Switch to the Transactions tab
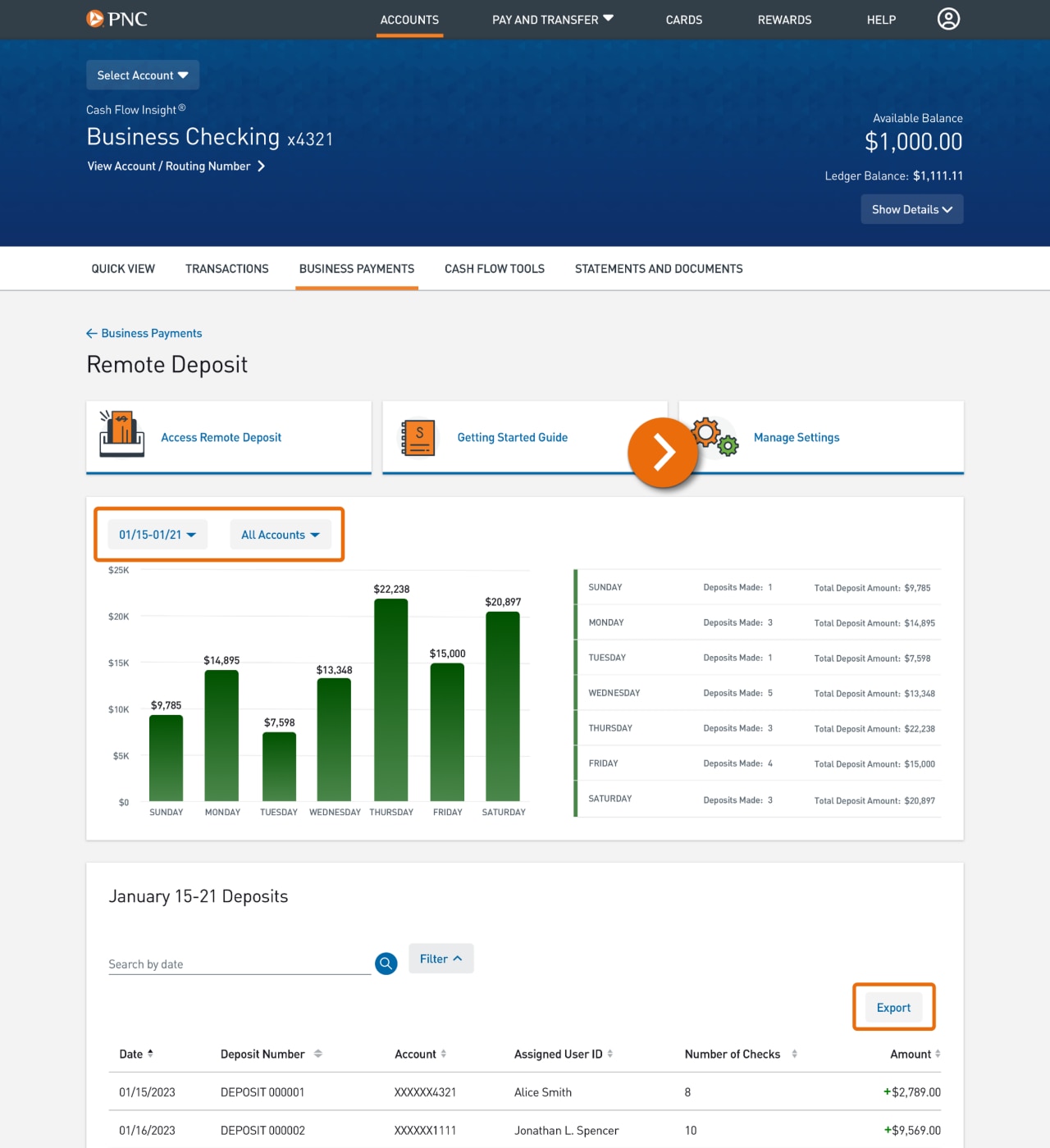 [226, 268]
